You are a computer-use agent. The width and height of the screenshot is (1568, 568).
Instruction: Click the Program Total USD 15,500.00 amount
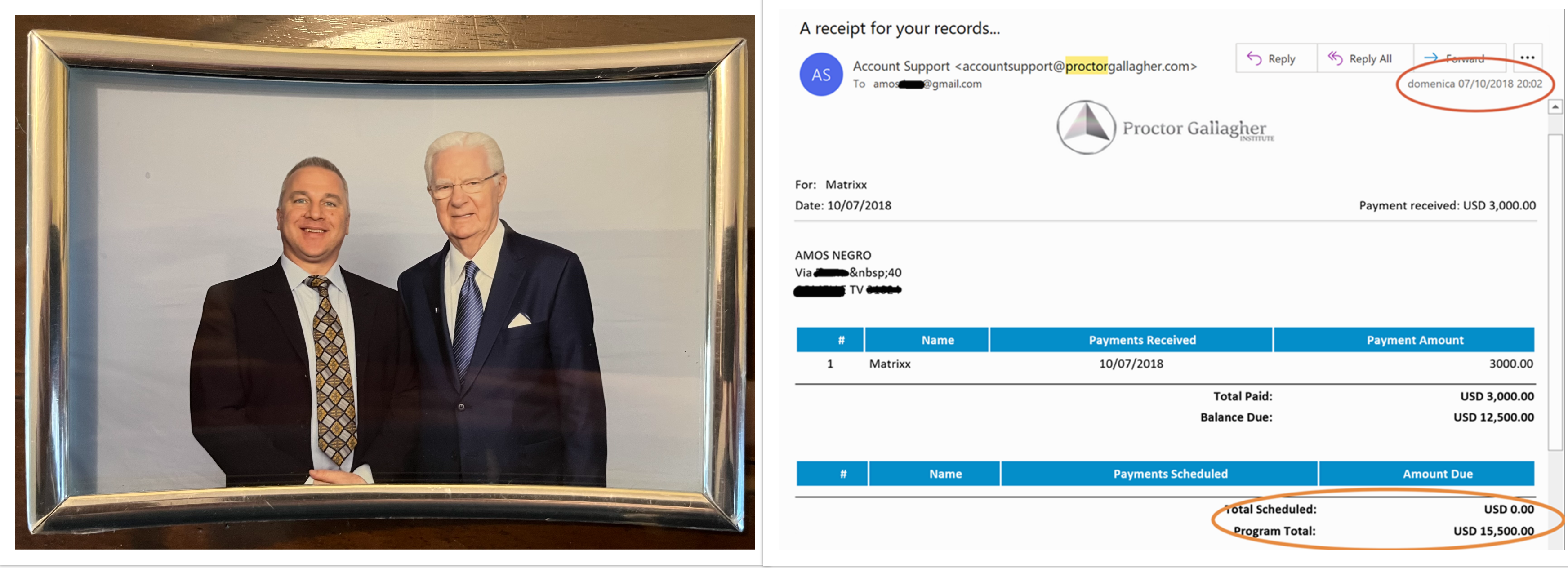pos(1494,531)
